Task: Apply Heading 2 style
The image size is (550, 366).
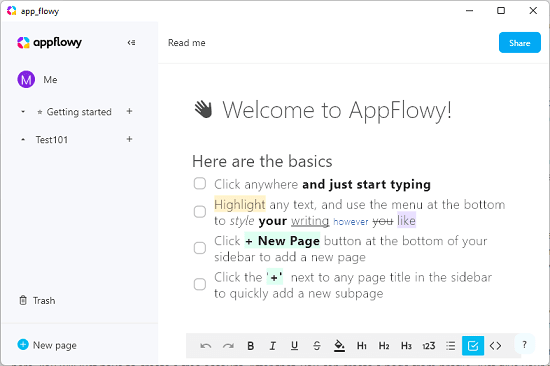Action: coord(384,346)
